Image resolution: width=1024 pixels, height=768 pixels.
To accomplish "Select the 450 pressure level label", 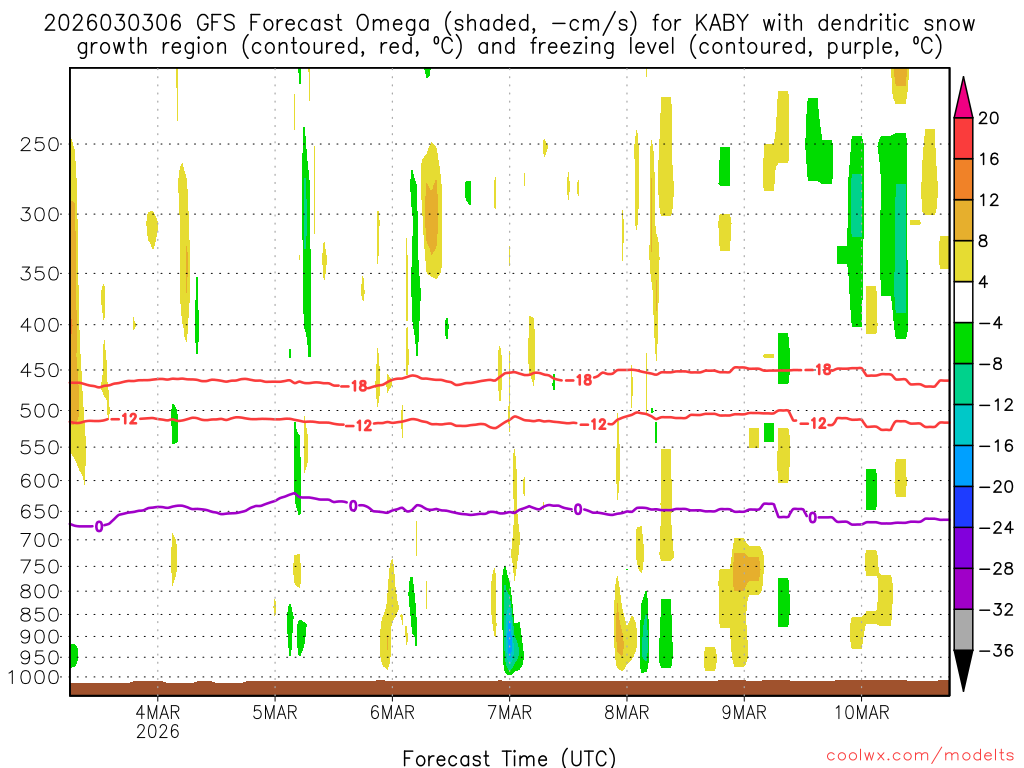I will tap(40, 370).
